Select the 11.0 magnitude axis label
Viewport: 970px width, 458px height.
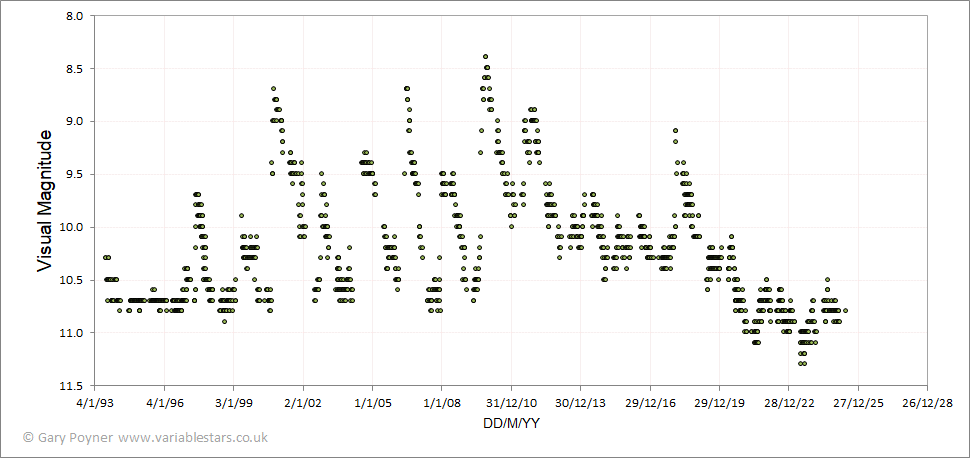click(73, 333)
